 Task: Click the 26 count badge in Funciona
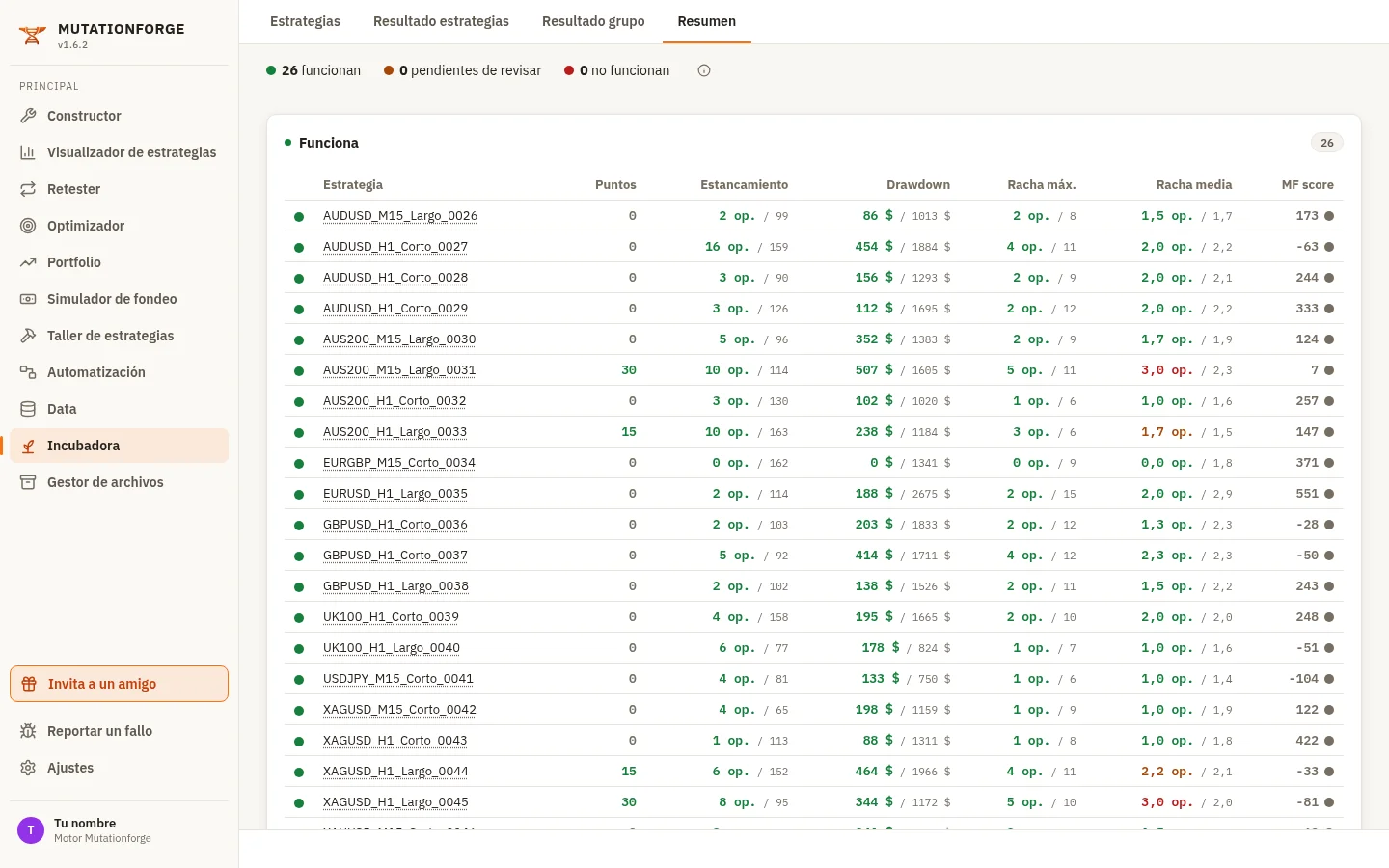(1327, 143)
